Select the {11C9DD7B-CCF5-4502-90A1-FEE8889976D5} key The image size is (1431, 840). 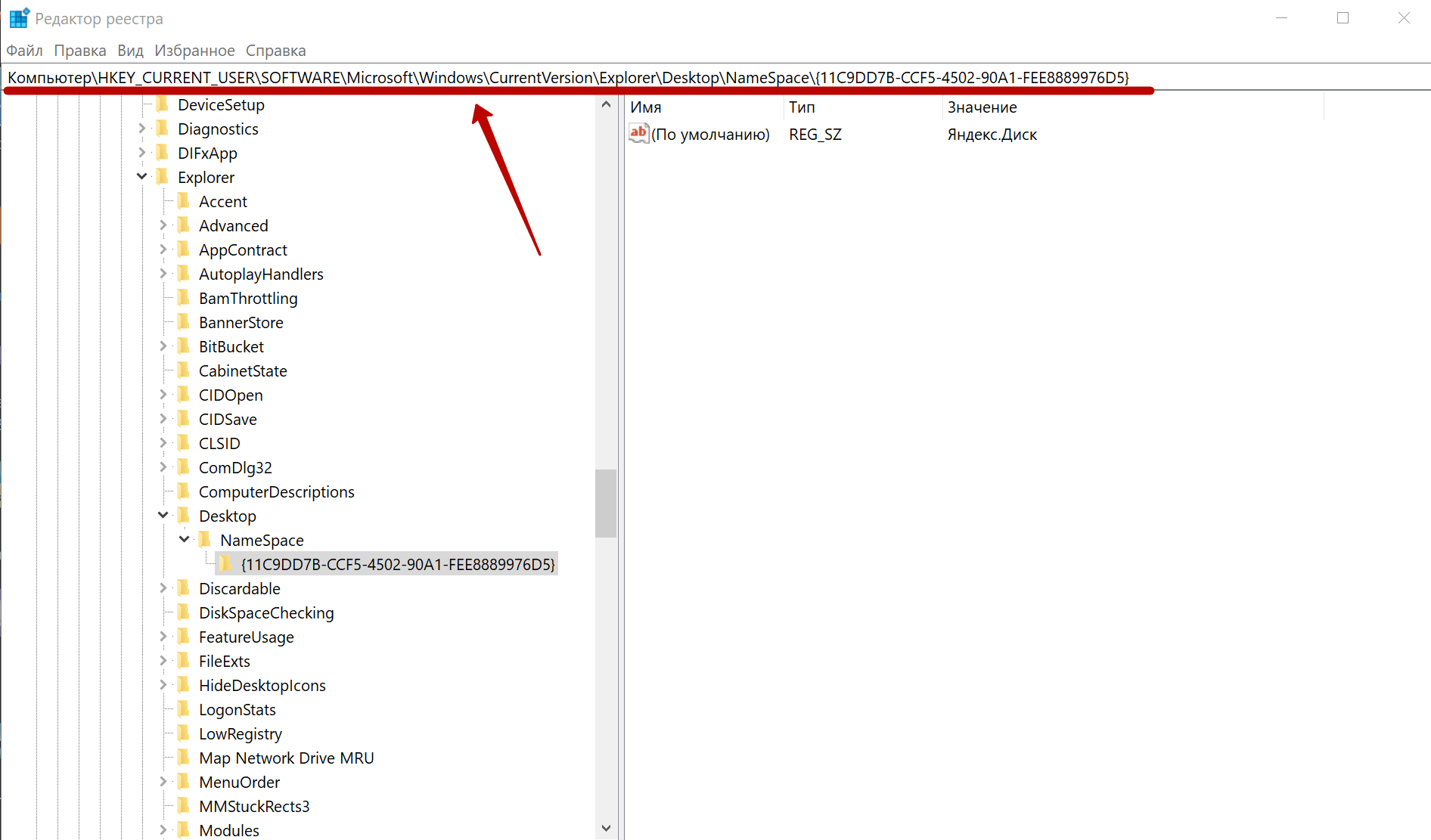pos(398,564)
